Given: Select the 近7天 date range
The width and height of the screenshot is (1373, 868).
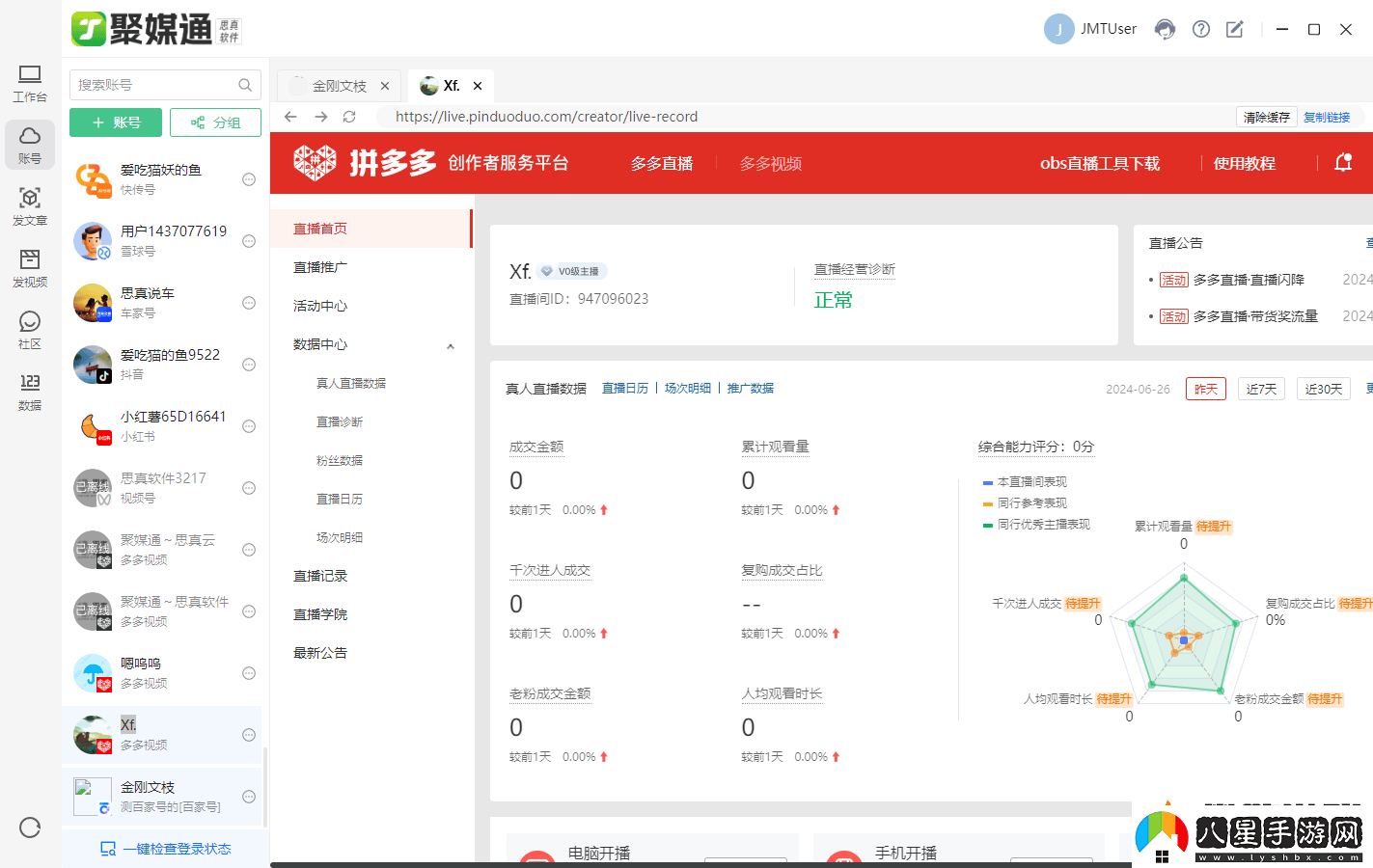Looking at the screenshot, I should pyautogui.click(x=1261, y=388).
